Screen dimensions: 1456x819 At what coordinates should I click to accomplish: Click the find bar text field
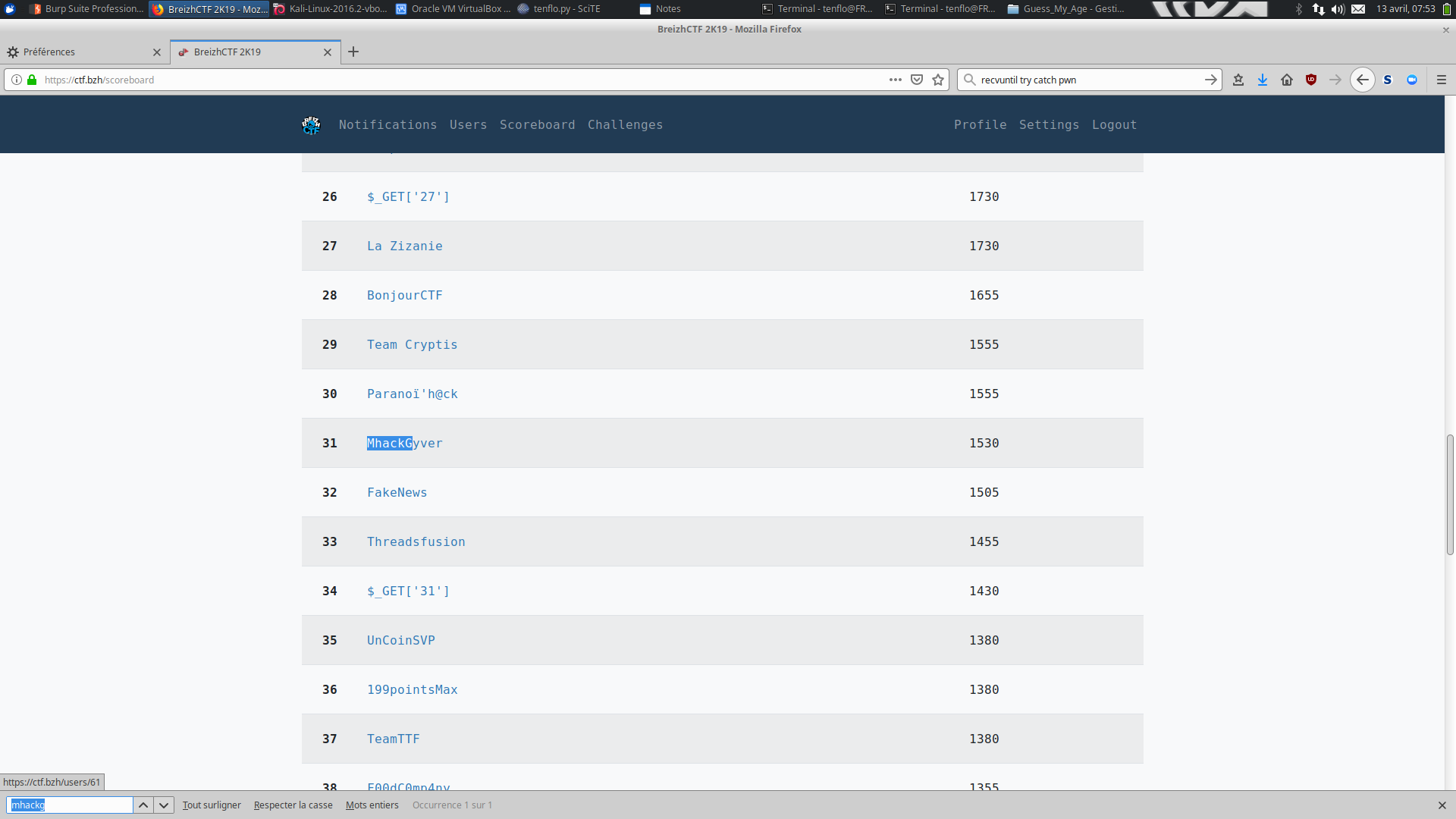click(71, 805)
